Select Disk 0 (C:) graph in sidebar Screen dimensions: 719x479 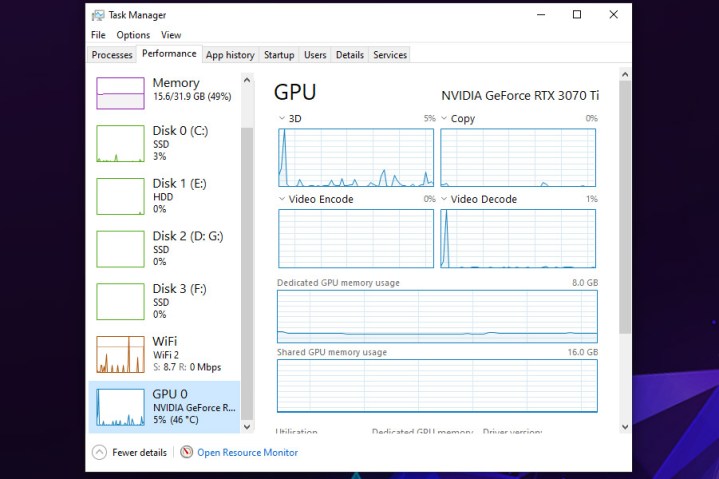120,143
